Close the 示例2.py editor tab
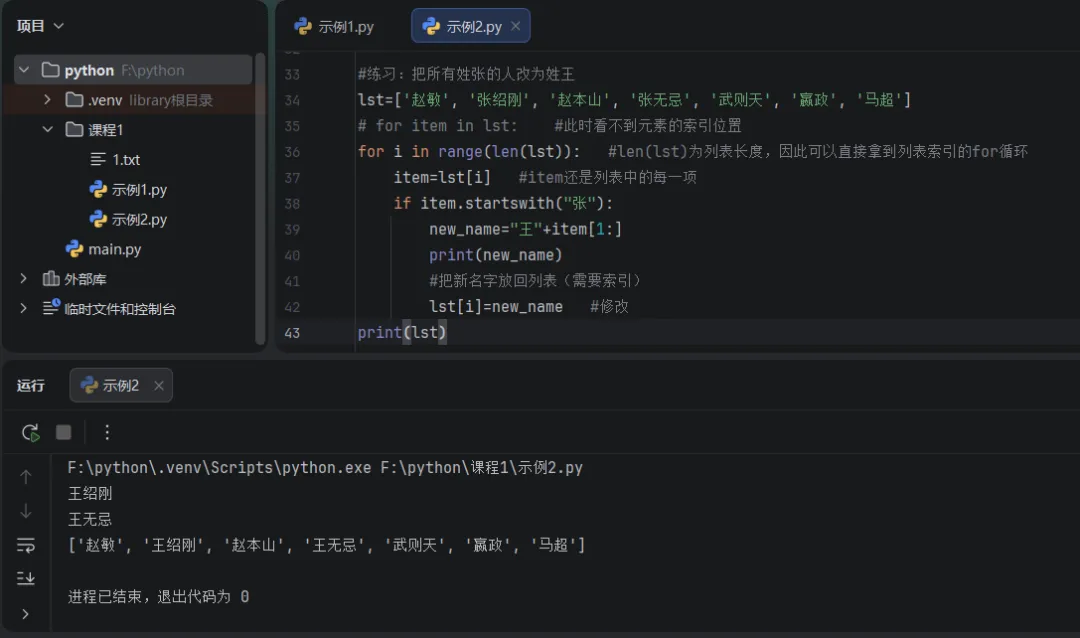The width and height of the screenshot is (1080, 638). coord(515,26)
